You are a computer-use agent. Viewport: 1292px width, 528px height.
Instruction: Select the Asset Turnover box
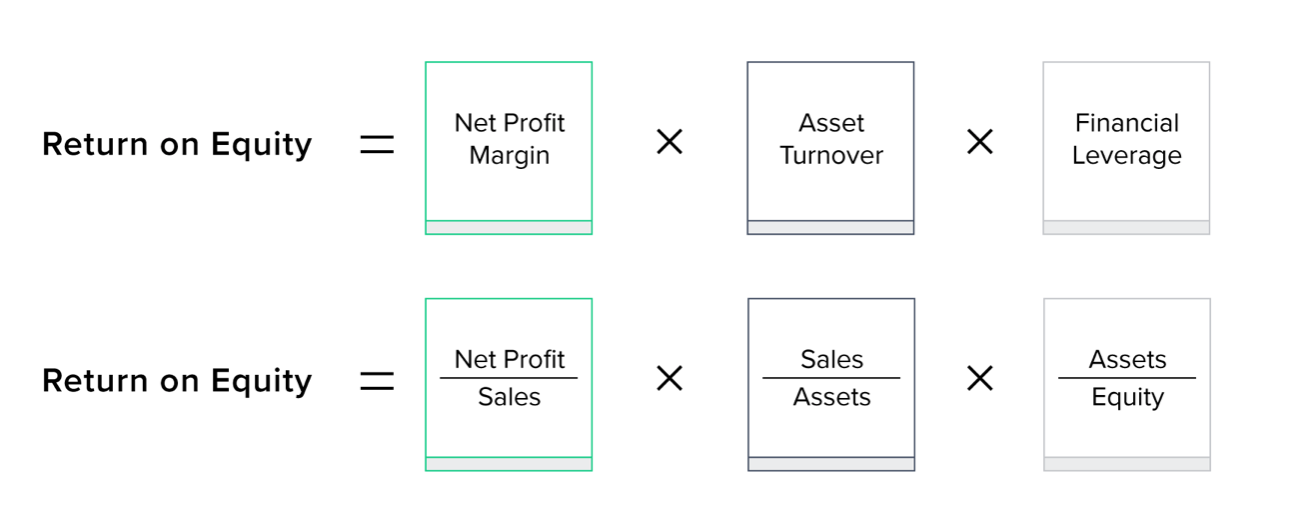(x=831, y=139)
